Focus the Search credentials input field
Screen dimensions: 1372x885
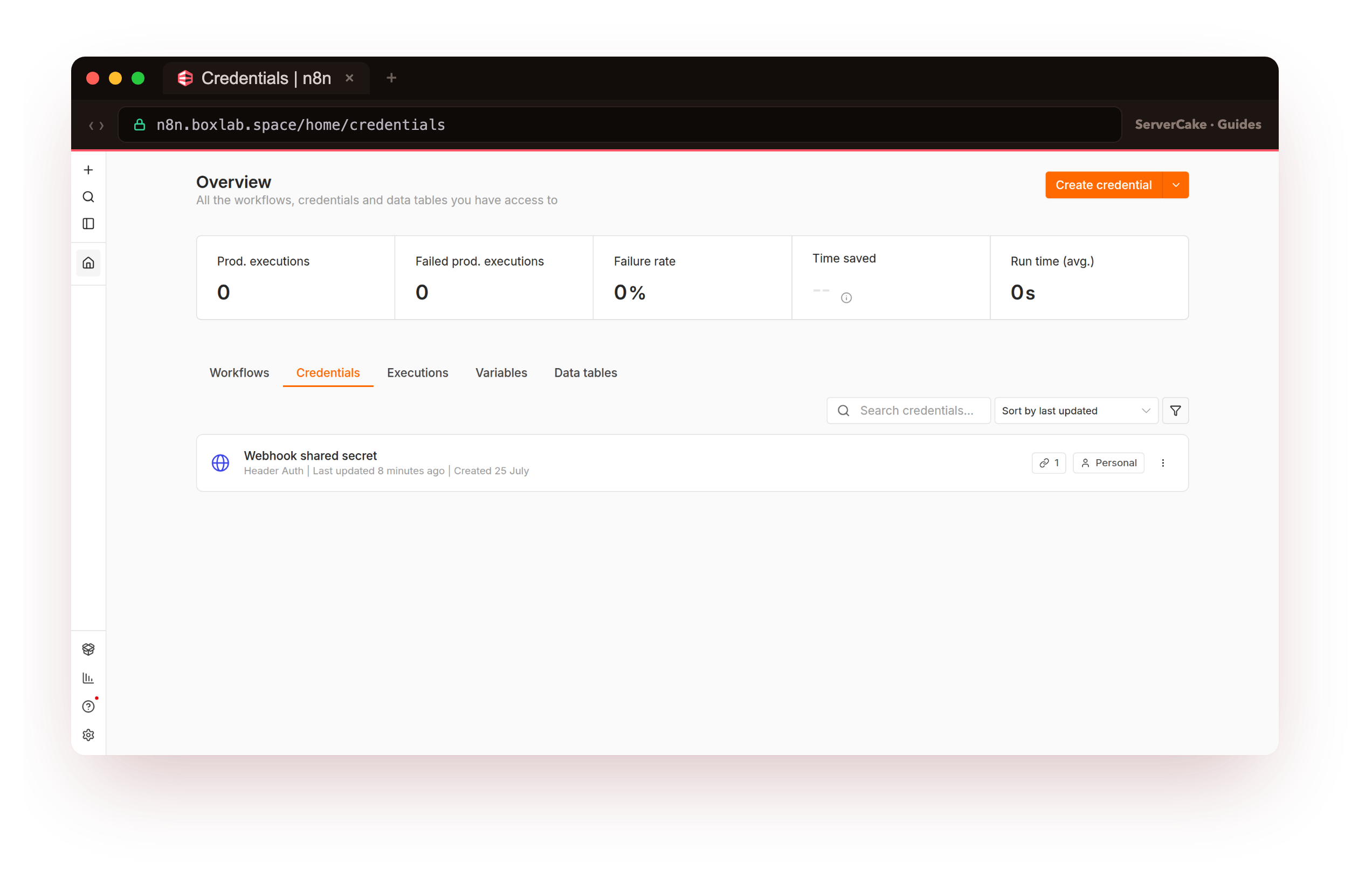908,411
